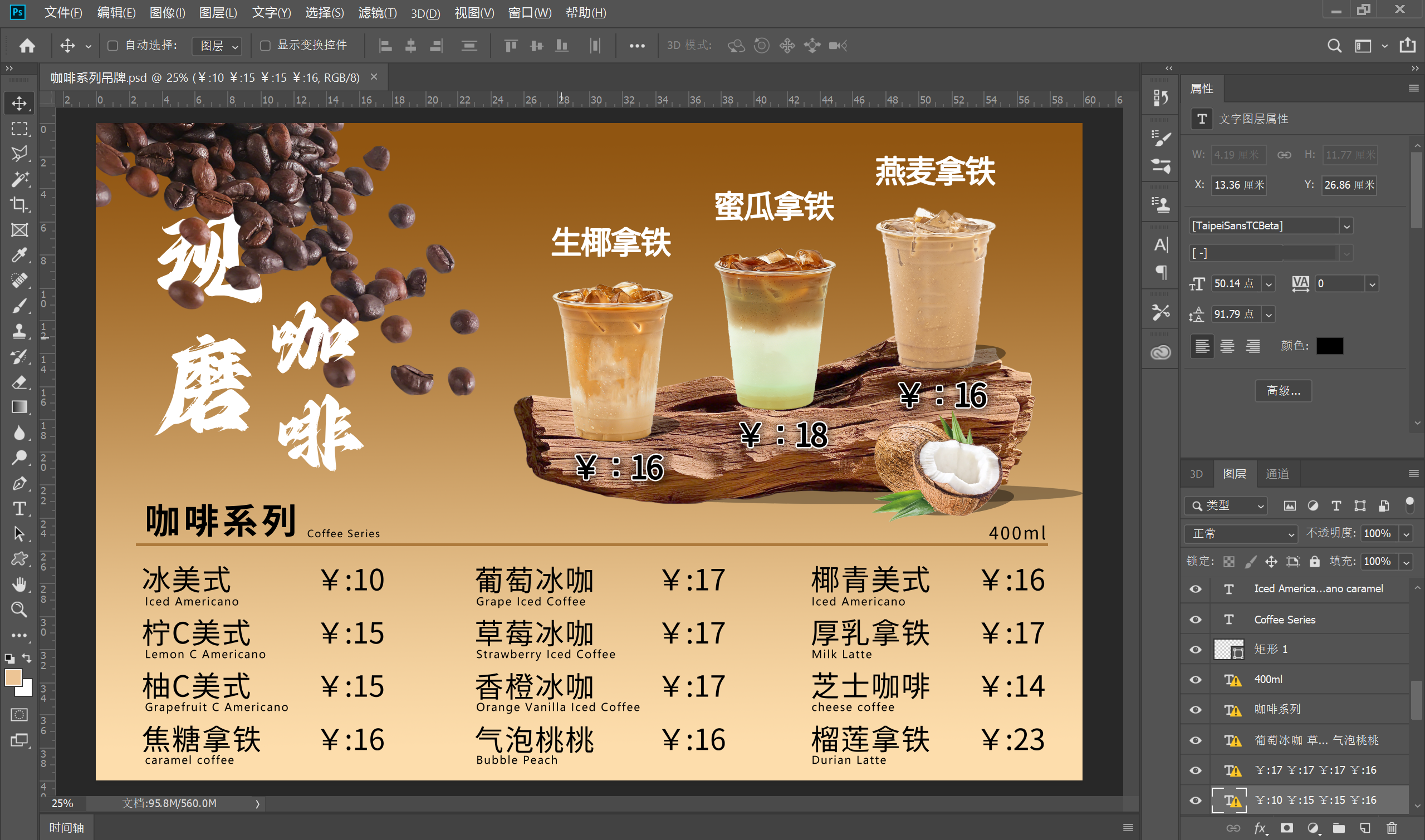Select the Zoom tool in toolbar
The image size is (1425, 840).
pos(19,610)
